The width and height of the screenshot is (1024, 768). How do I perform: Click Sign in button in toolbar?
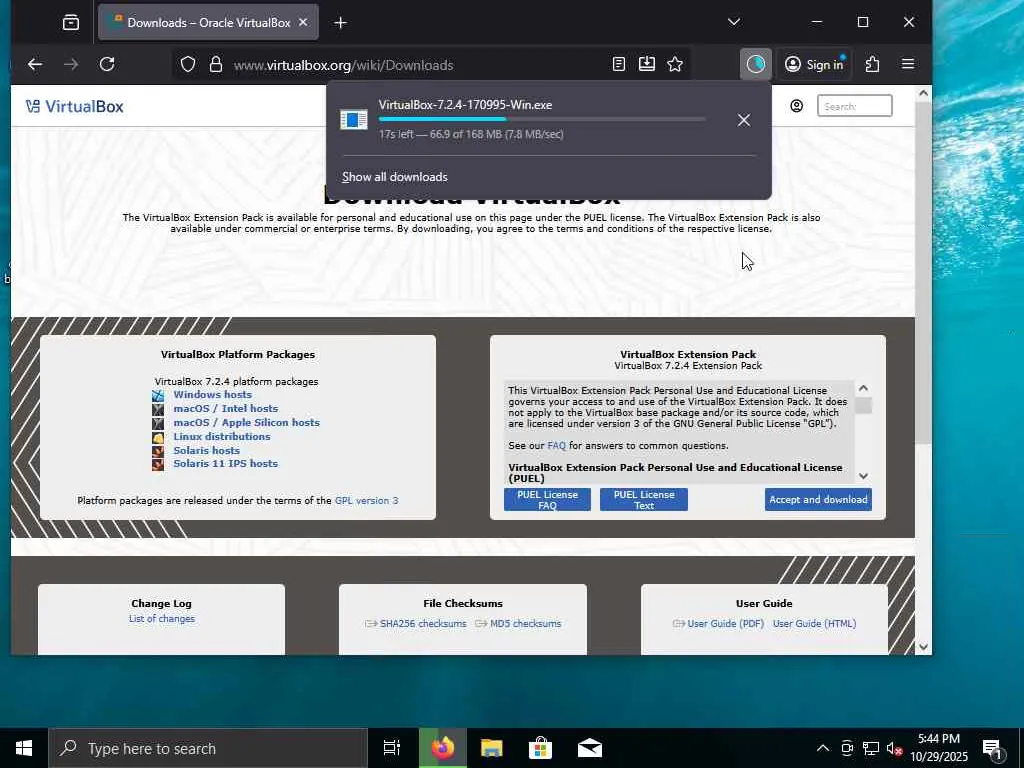[x=814, y=64]
